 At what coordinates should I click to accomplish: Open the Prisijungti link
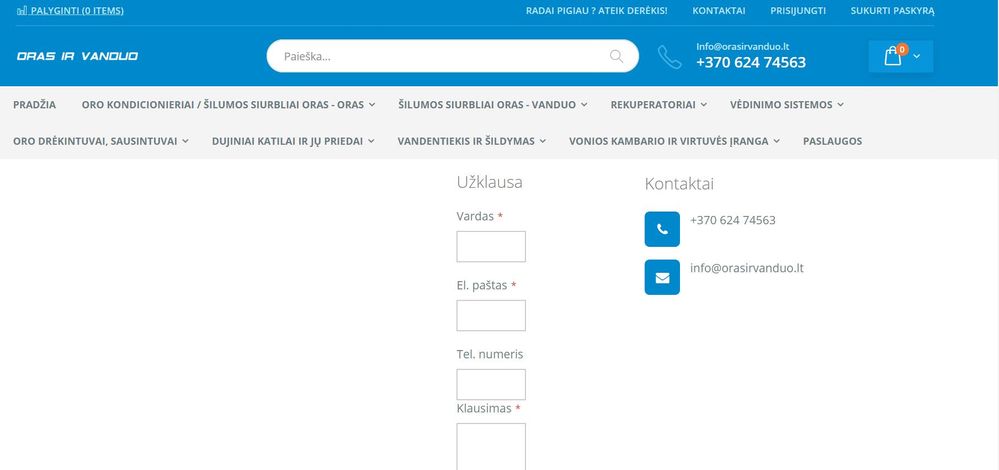[798, 11]
